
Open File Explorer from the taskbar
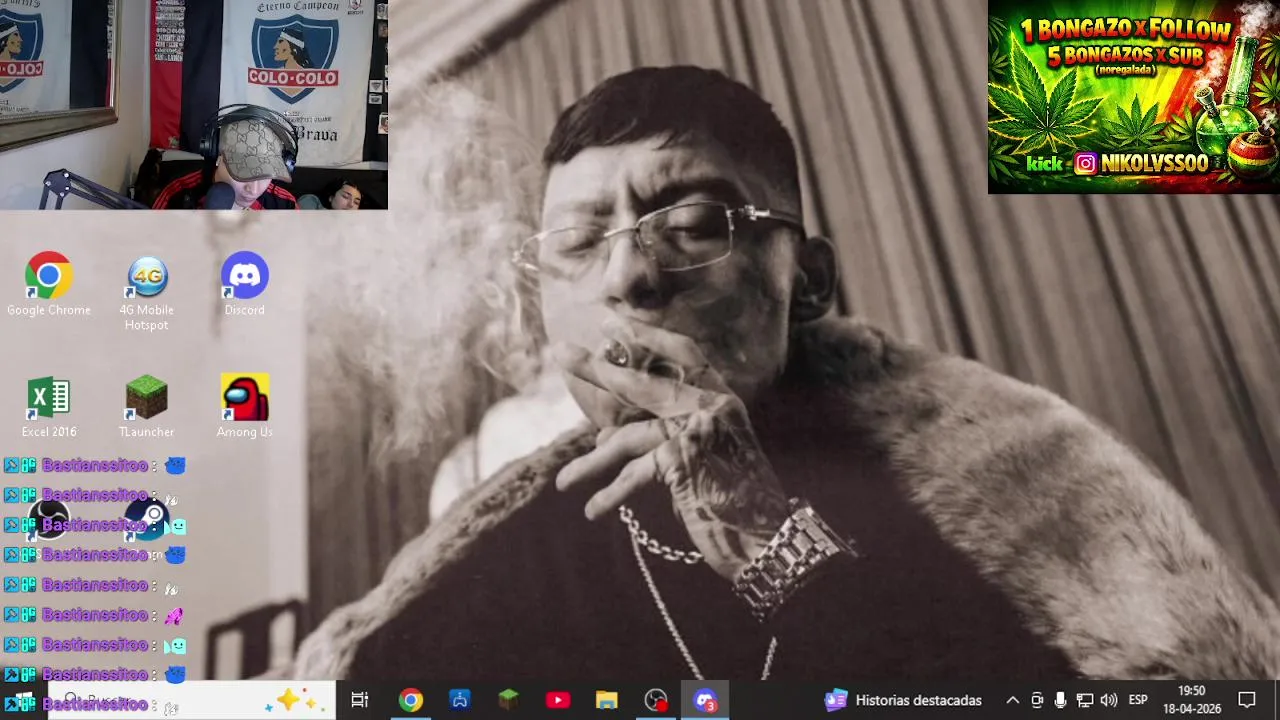click(x=607, y=700)
